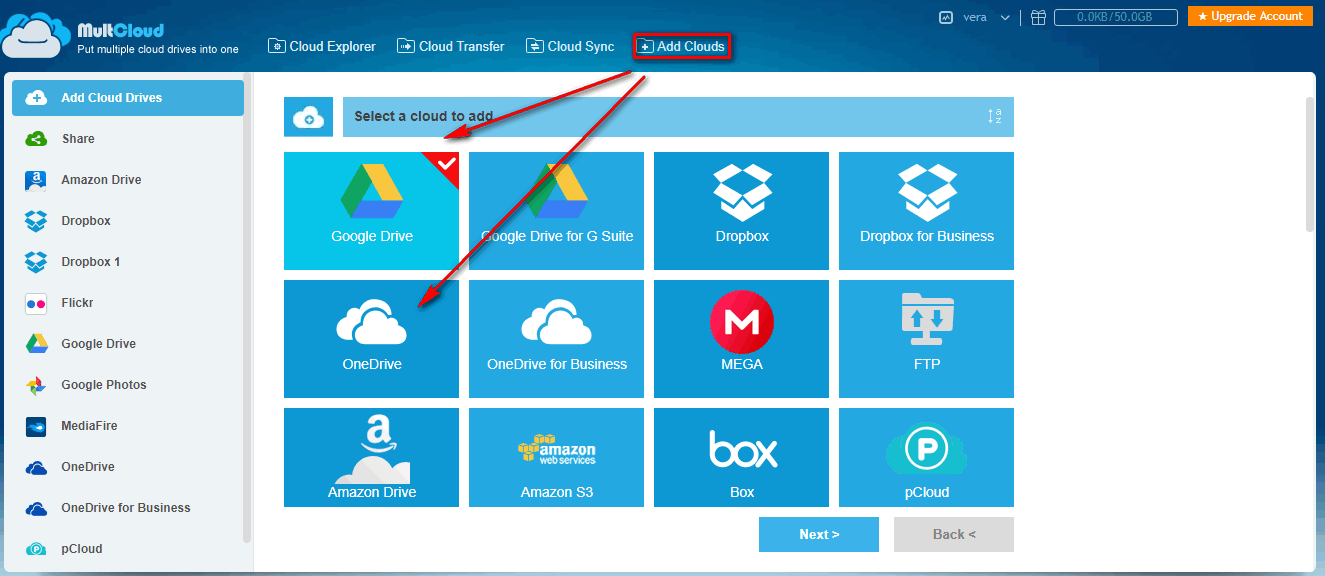Viewport: 1325px width, 576px height.
Task: Open Add Clouds tab
Action: pos(681,46)
